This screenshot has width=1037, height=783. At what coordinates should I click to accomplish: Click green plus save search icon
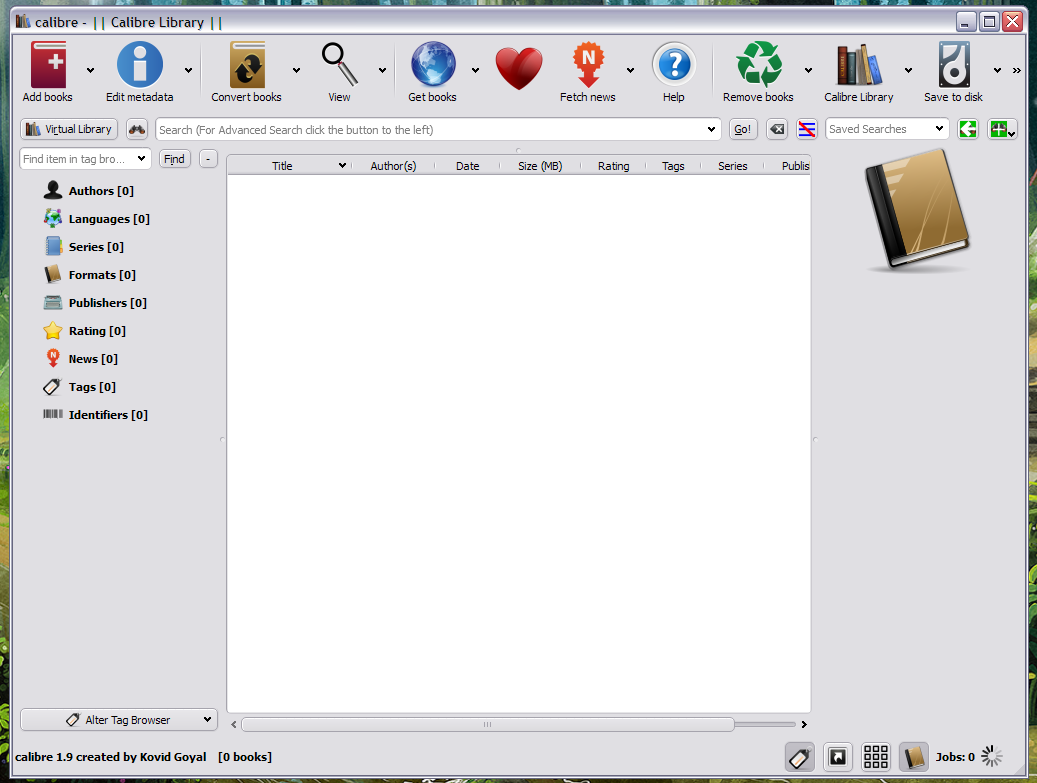[1002, 129]
